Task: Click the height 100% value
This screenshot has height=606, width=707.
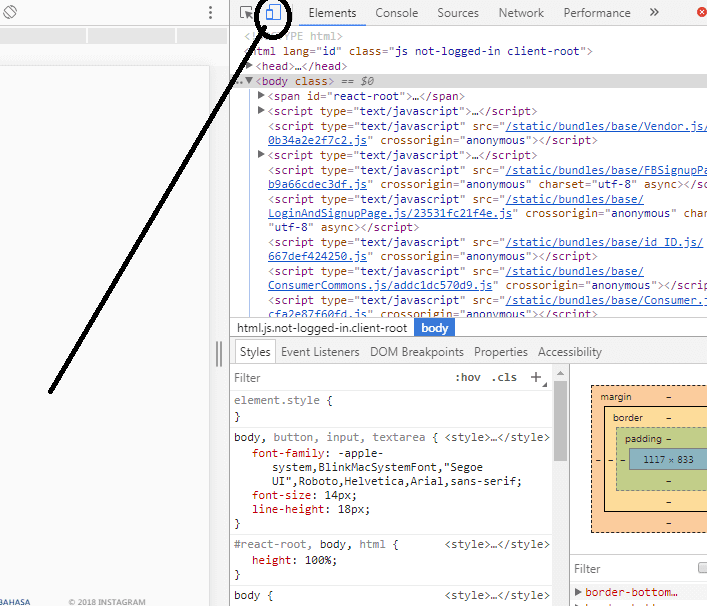Action: pyautogui.click(x=317, y=560)
